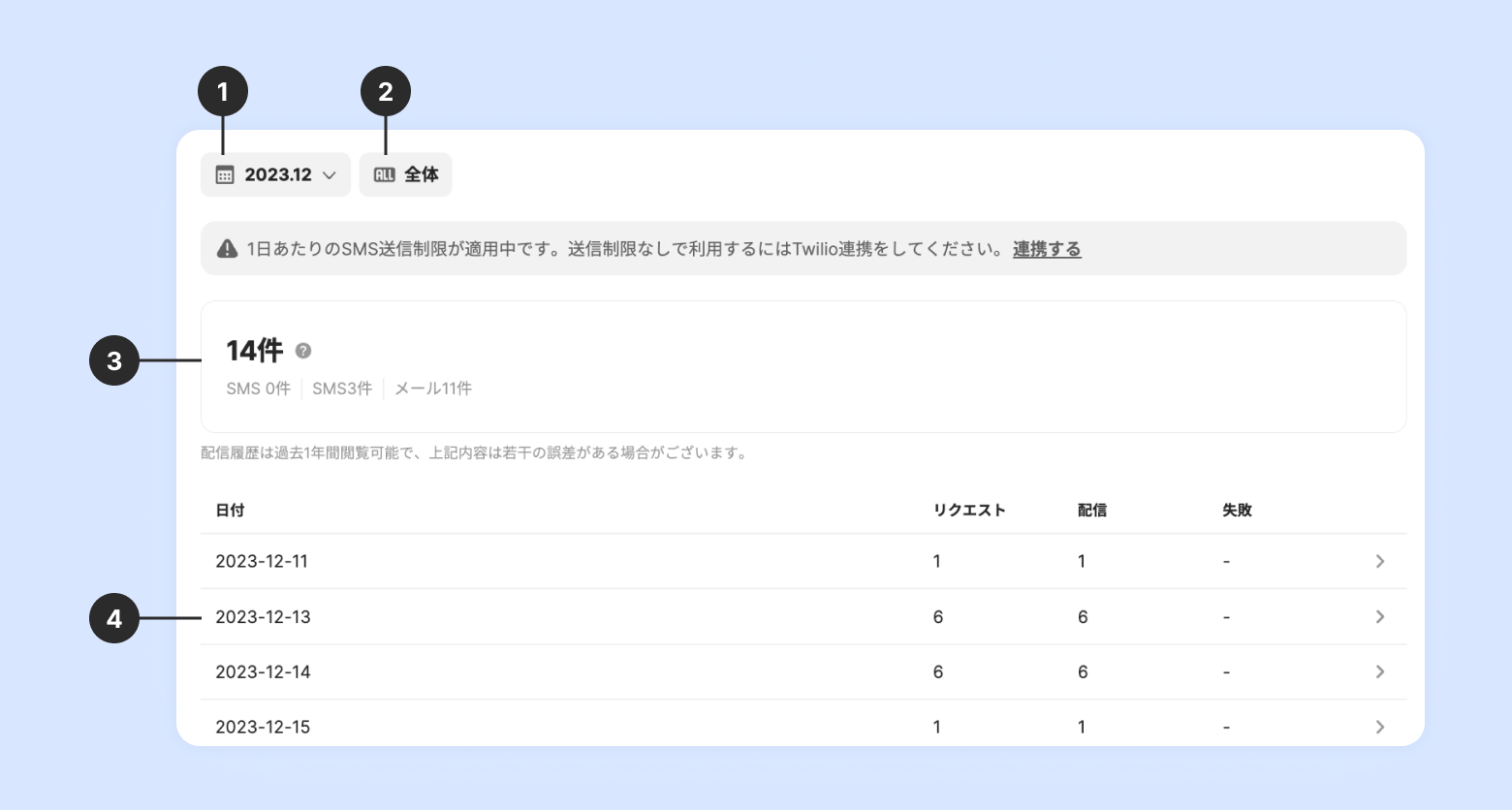
Task: Click the calendar icon beside 2023.12
Action: pyautogui.click(x=225, y=175)
